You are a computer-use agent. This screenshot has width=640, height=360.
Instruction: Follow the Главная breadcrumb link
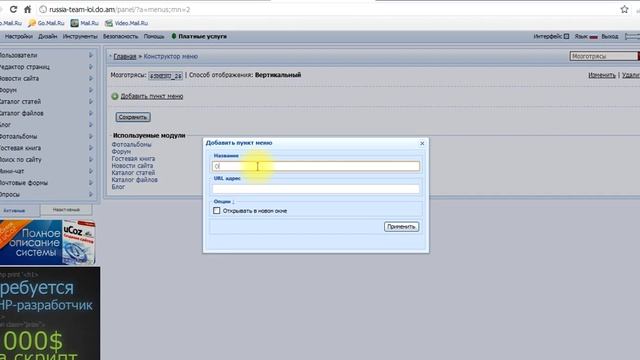(124, 56)
